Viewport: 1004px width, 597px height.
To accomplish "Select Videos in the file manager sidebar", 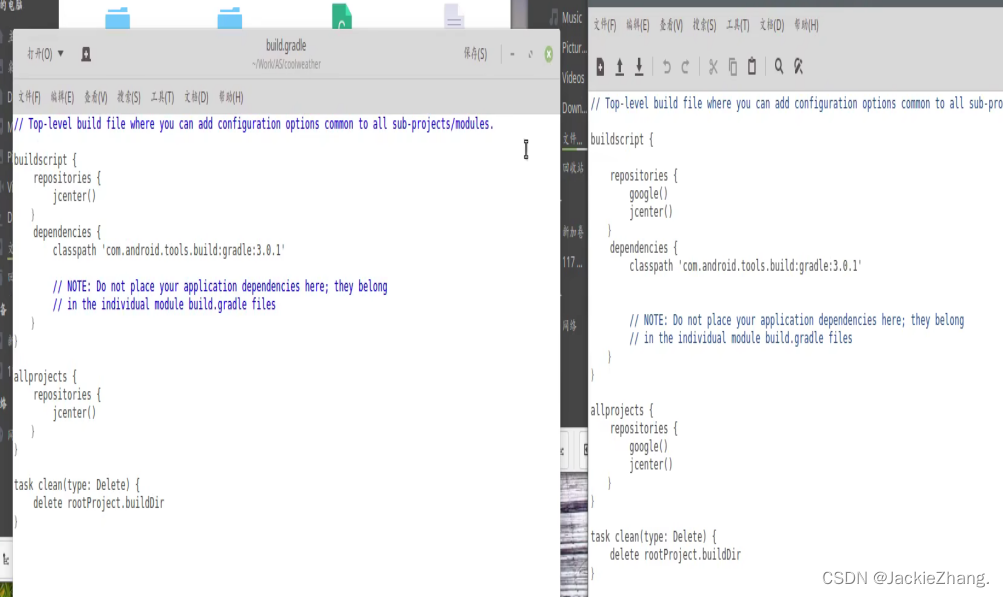I will tap(573, 78).
